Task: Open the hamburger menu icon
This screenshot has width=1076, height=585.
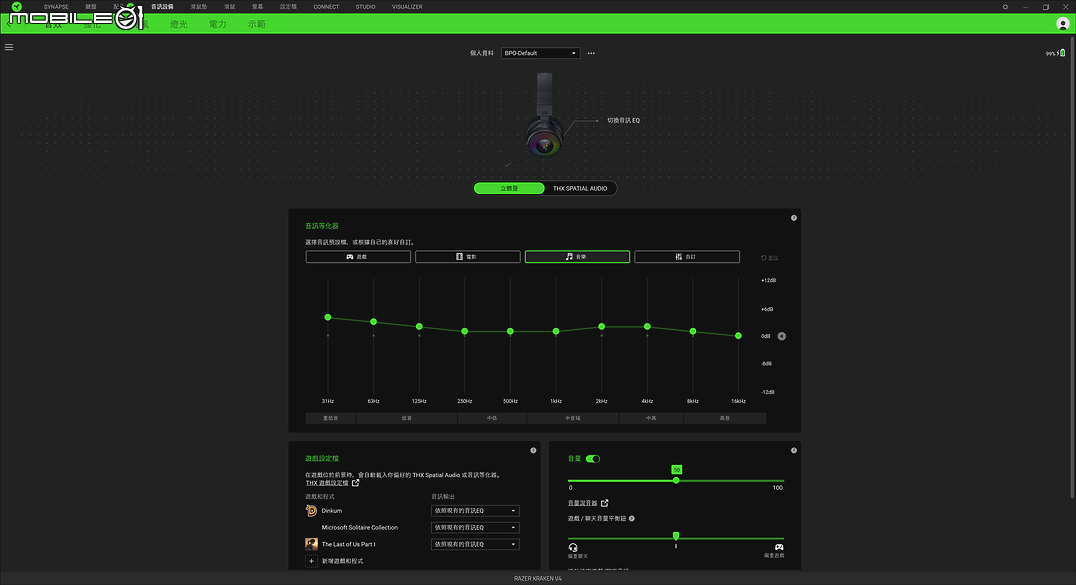Action: coord(9,47)
